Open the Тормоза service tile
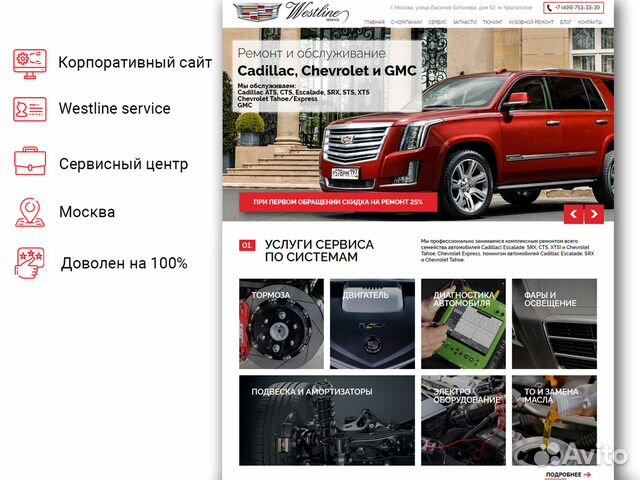The width and height of the screenshot is (640, 480). (x=281, y=324)
